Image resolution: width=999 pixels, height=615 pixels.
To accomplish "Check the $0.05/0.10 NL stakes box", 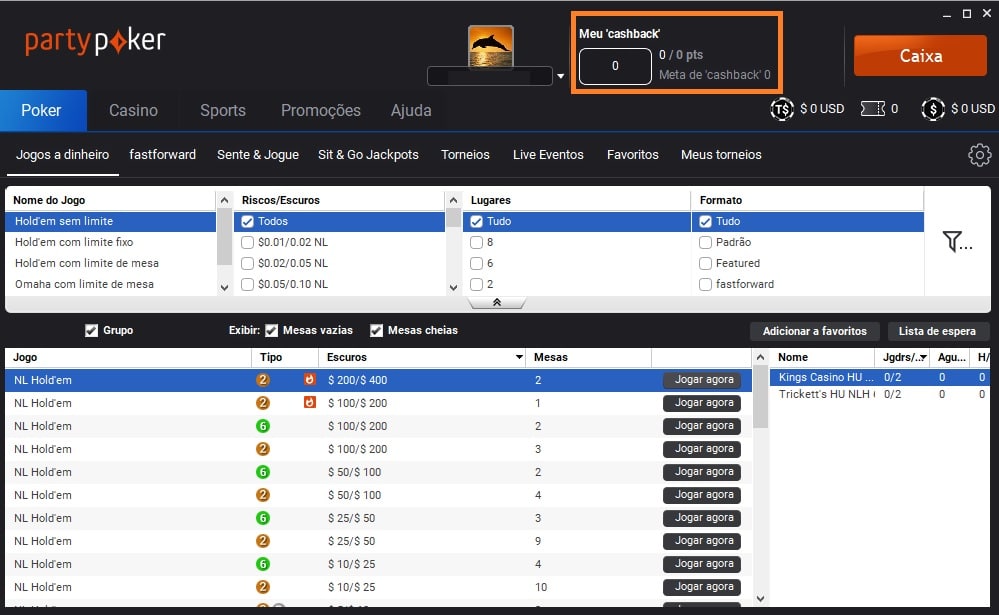I will pos(247,285).
